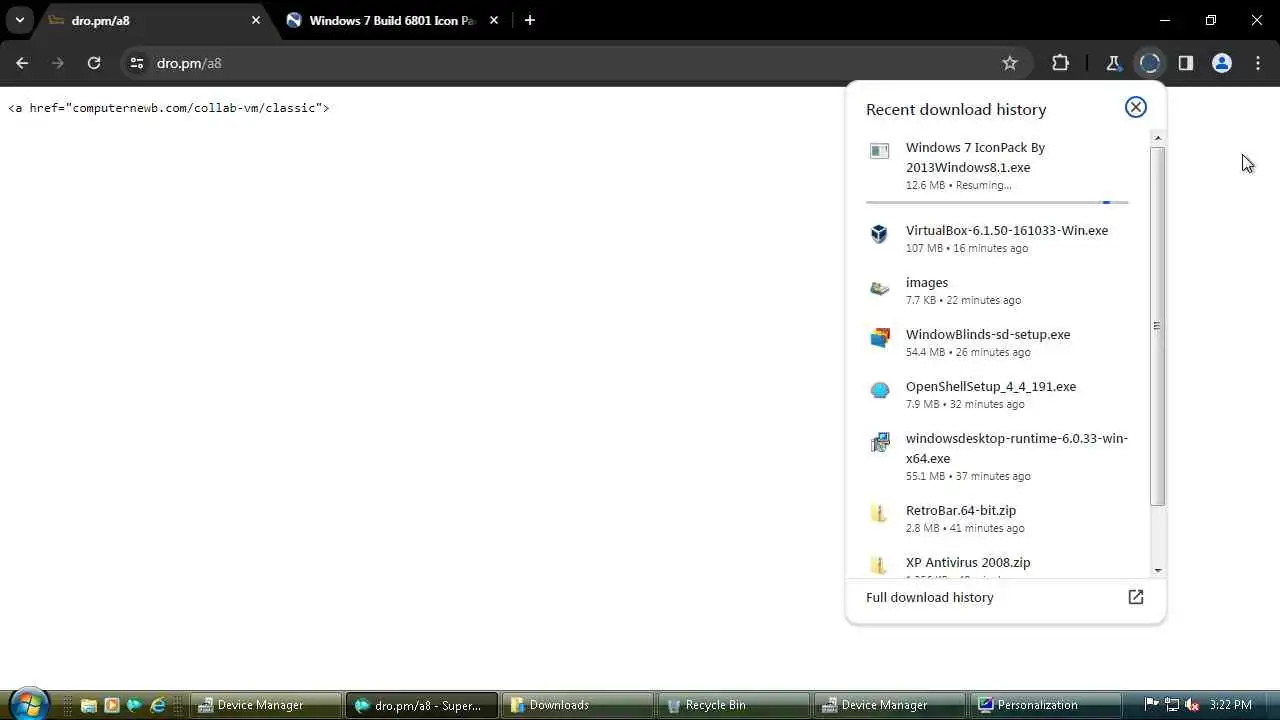Open the Personalization taskbar button
1280x720 pixels.
coord(1044,705)
